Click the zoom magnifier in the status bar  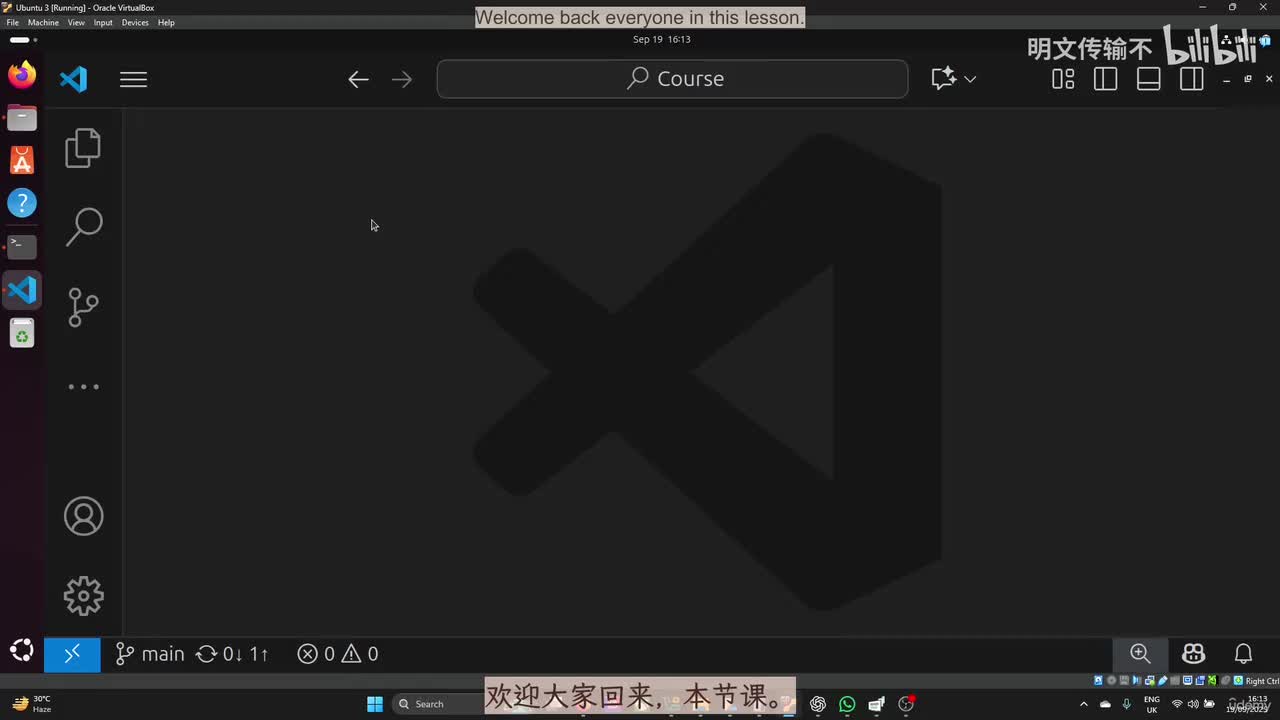(1140, 654)
